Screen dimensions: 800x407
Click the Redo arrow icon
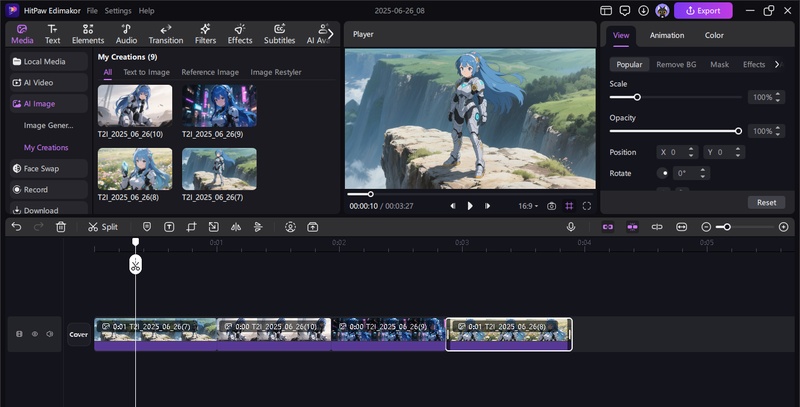pyautogui.click(x=38, y=227)
